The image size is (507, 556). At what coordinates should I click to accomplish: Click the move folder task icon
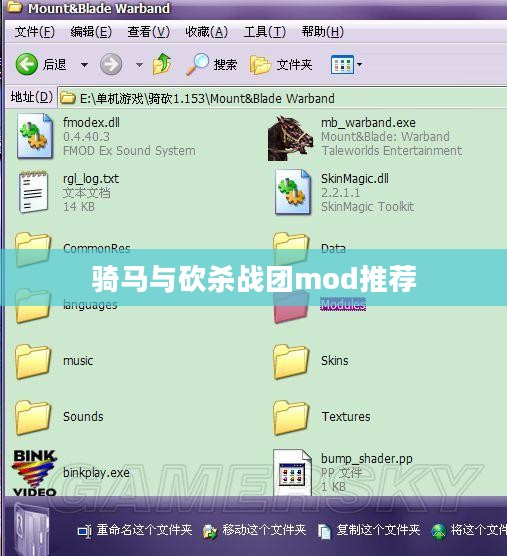pos(210,531)
